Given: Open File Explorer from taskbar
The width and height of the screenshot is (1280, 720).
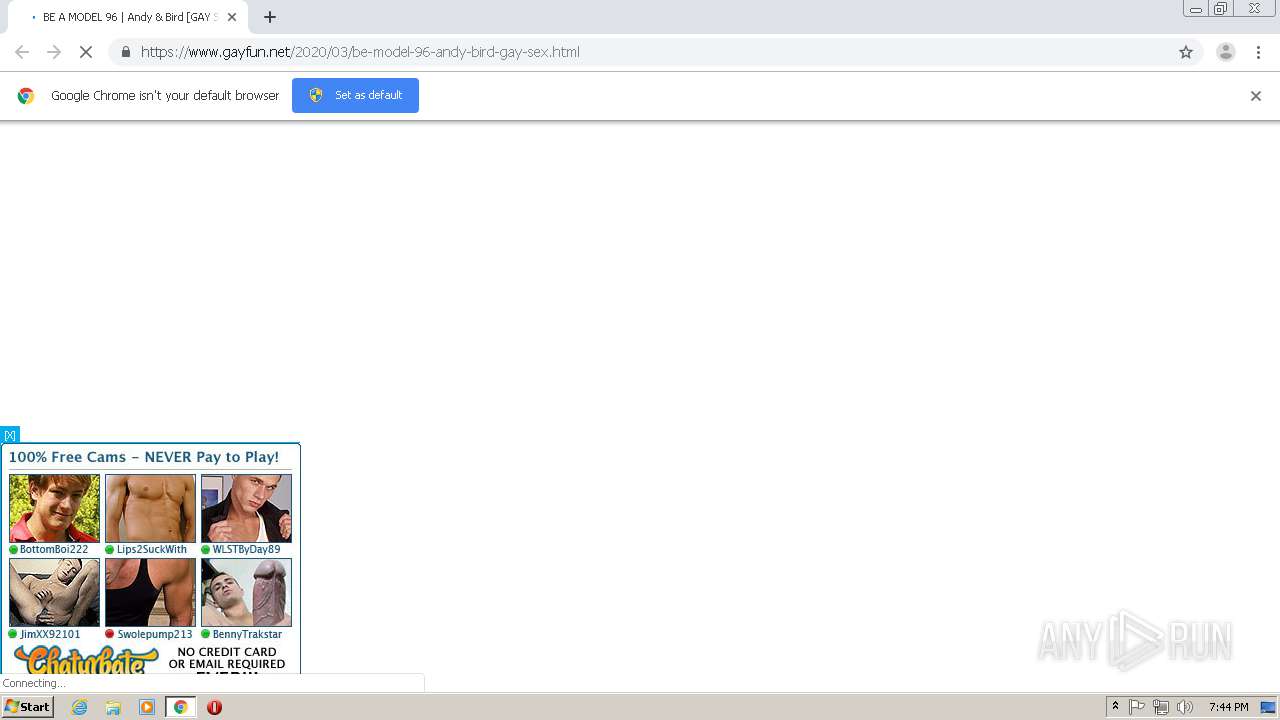Looking at the screenshot, I should pyautogui.click(x=113, y=707).
